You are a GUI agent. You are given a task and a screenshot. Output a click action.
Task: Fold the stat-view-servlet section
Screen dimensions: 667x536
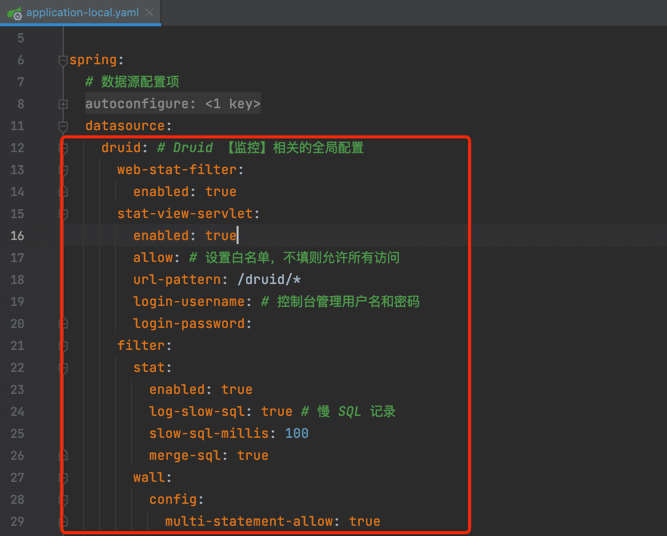point(63,214)
